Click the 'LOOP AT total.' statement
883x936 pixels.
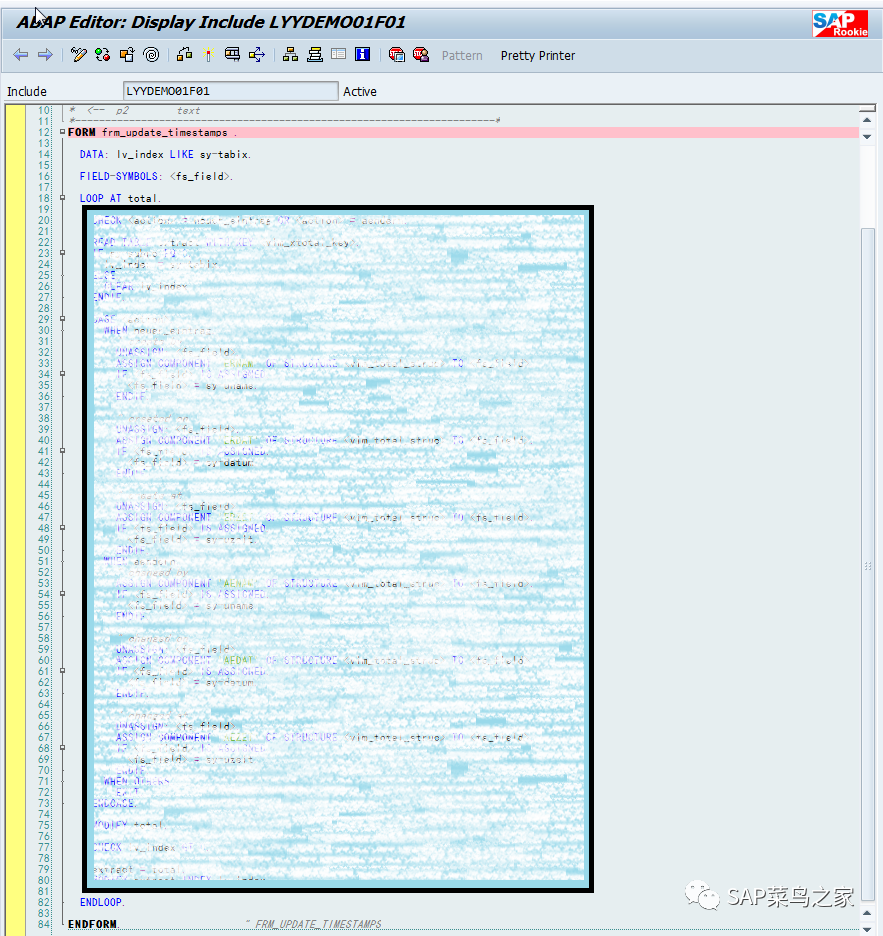tap(120, 198)
